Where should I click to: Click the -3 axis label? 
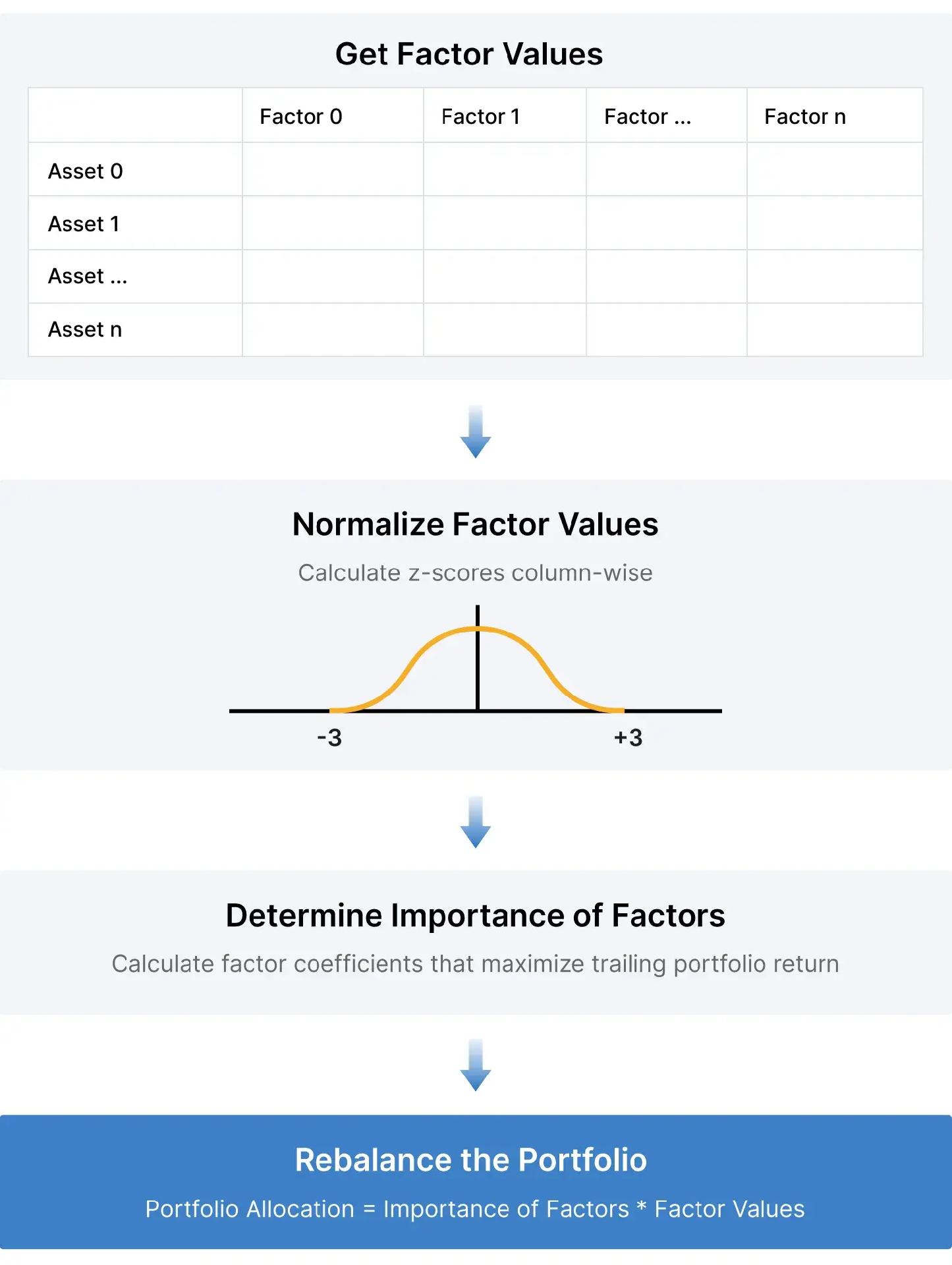pos(329,737)
